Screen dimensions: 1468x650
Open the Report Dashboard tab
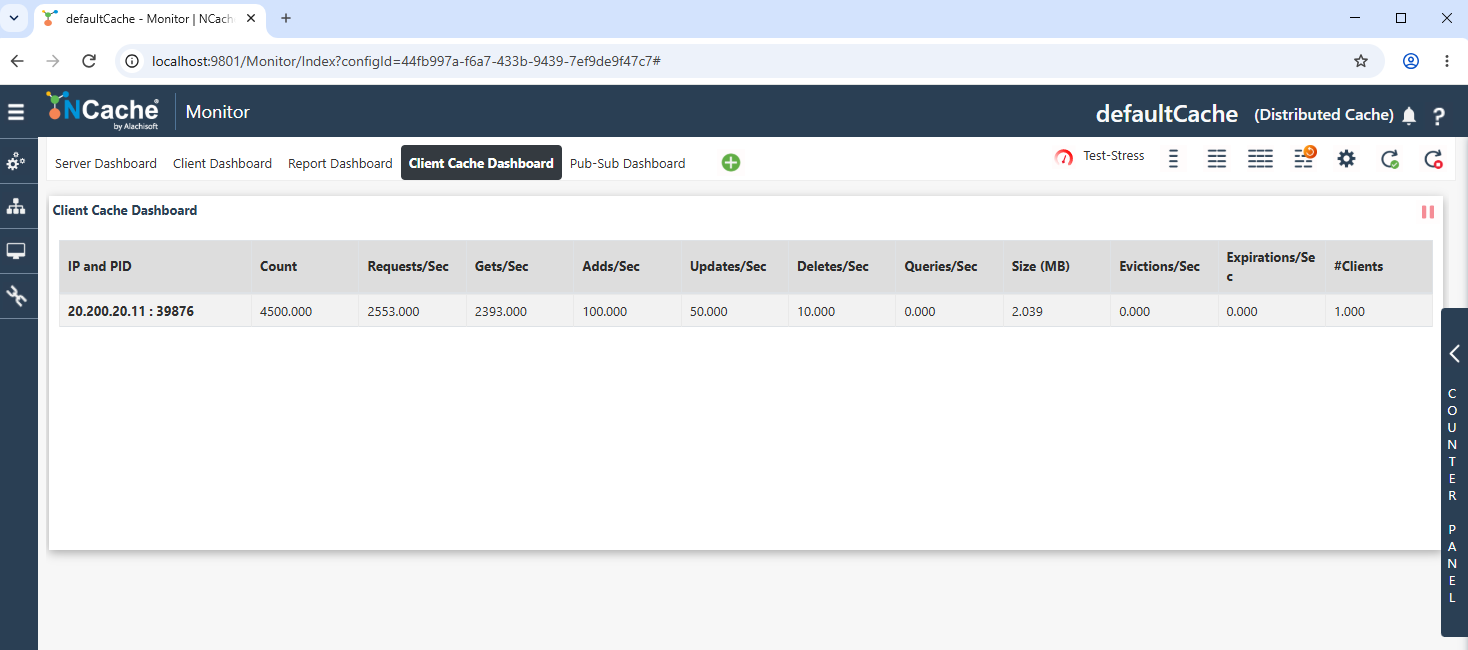(x=340, y=163)
